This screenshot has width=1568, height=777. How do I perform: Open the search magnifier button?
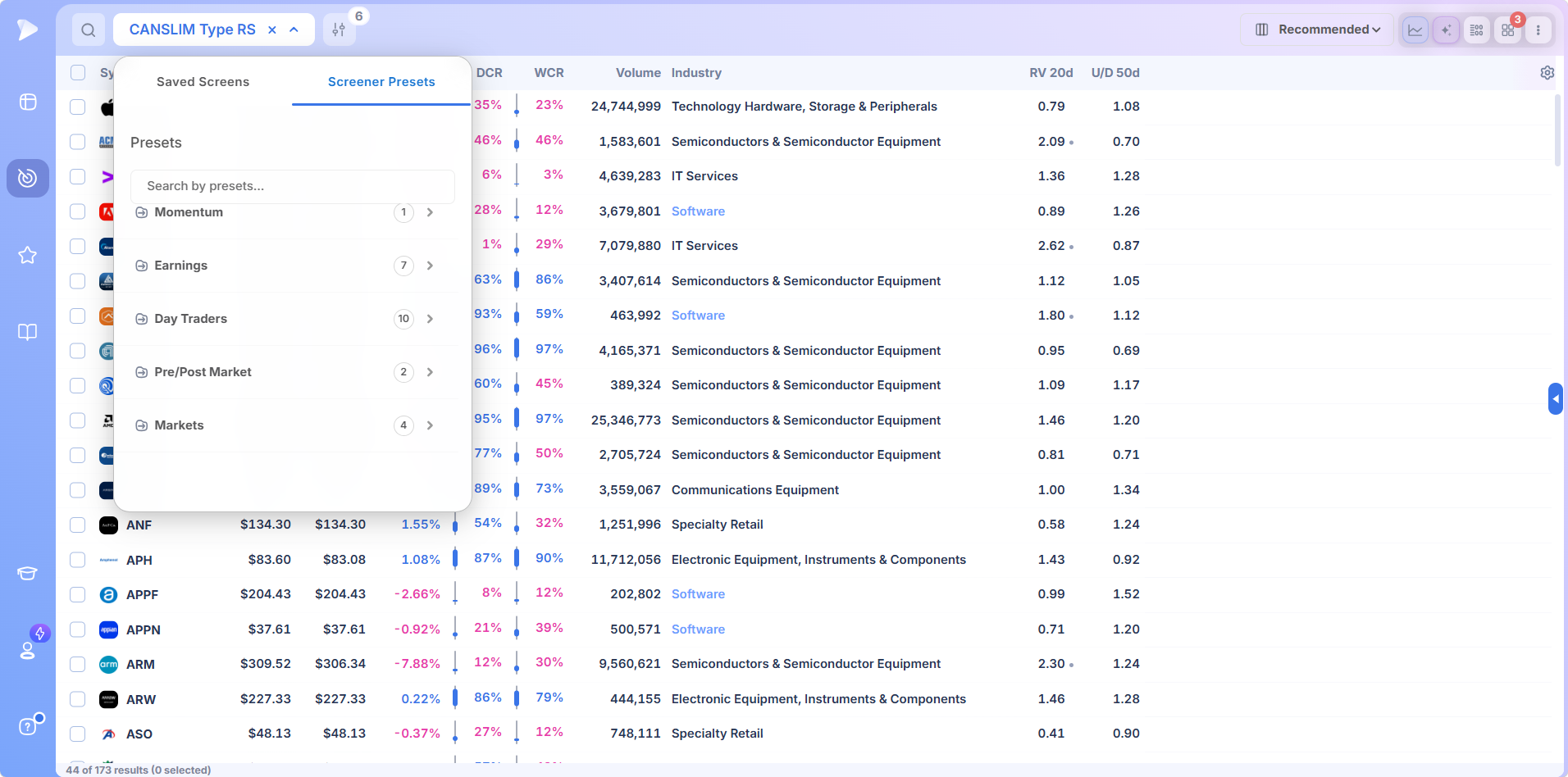(89, 30)
